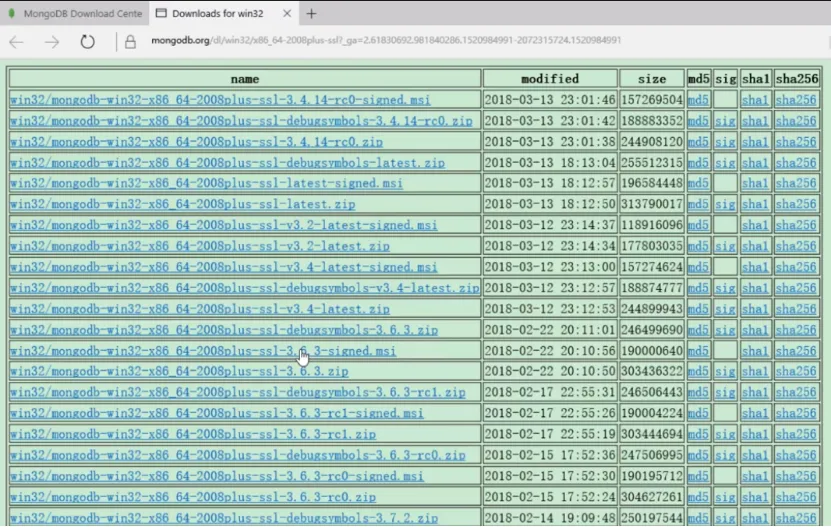
Task: Open md5 link for 3.4.14-rc0-signed.msi
Action: click(x=698, y=100)
